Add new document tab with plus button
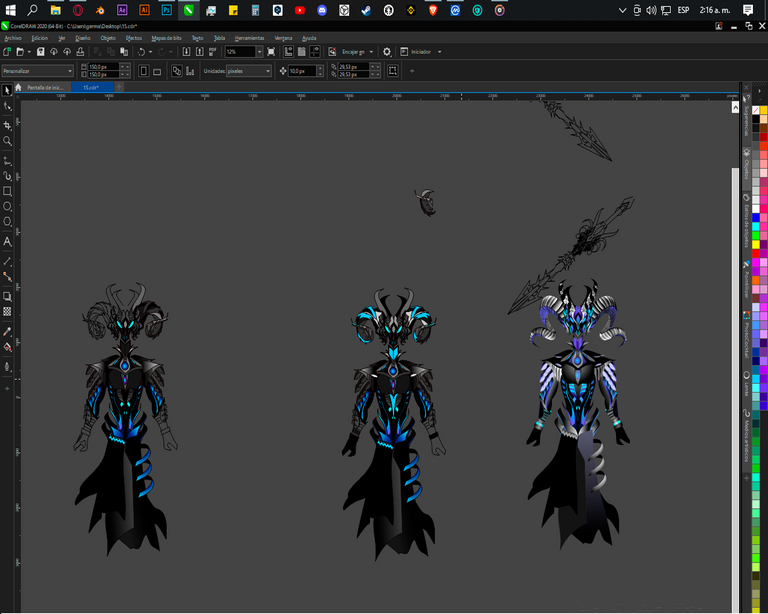The width and height of the screenshot is (768, 614). (x=119, y=87)
